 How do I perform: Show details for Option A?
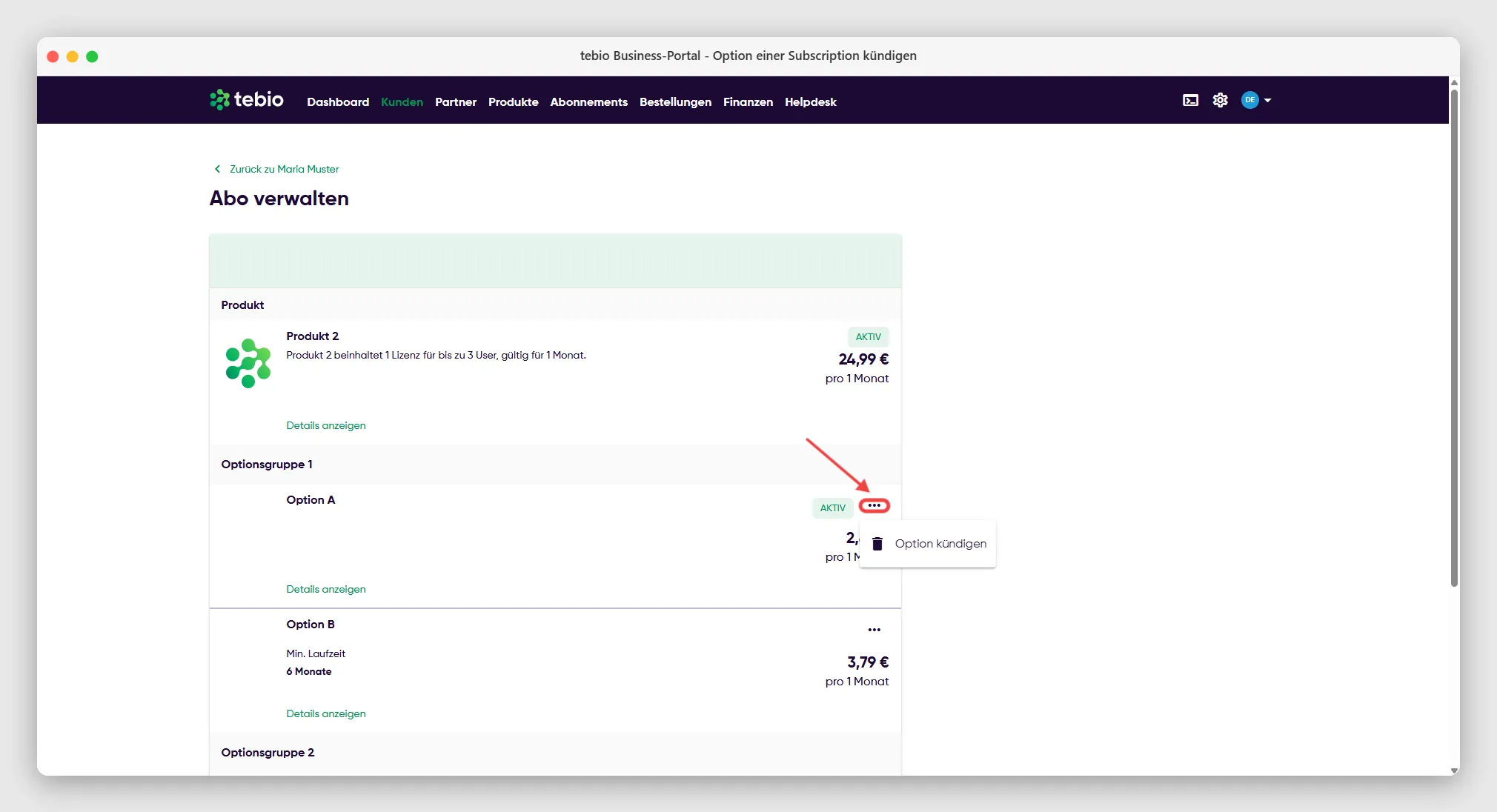click(326, 589)
